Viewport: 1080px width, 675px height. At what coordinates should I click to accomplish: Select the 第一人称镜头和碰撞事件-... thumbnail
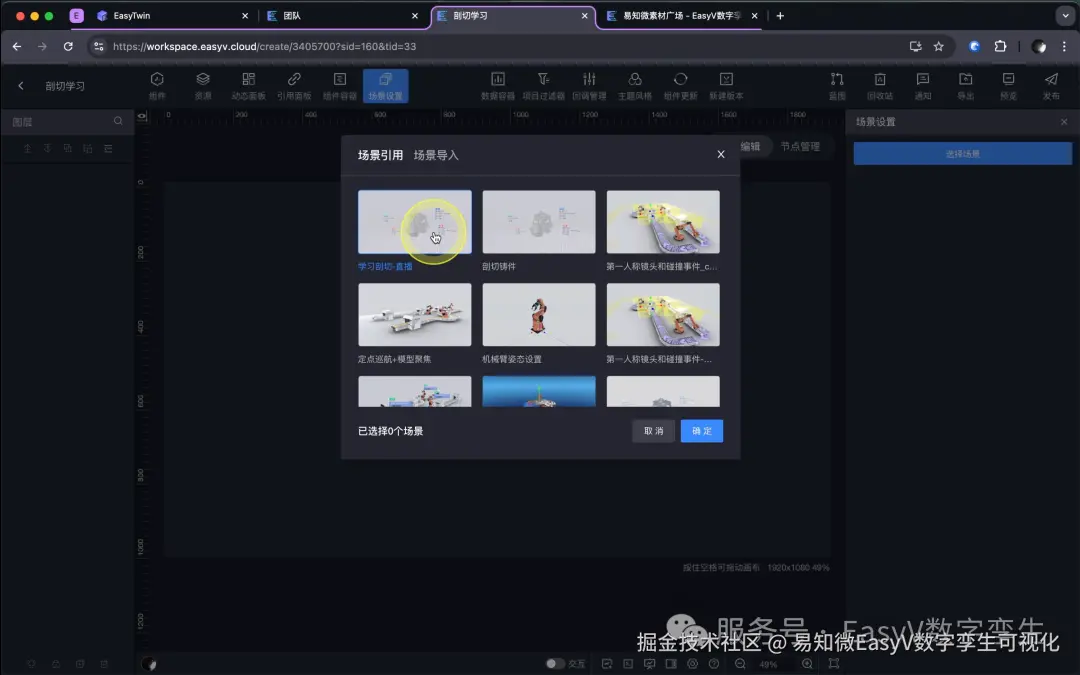[663, 314]
